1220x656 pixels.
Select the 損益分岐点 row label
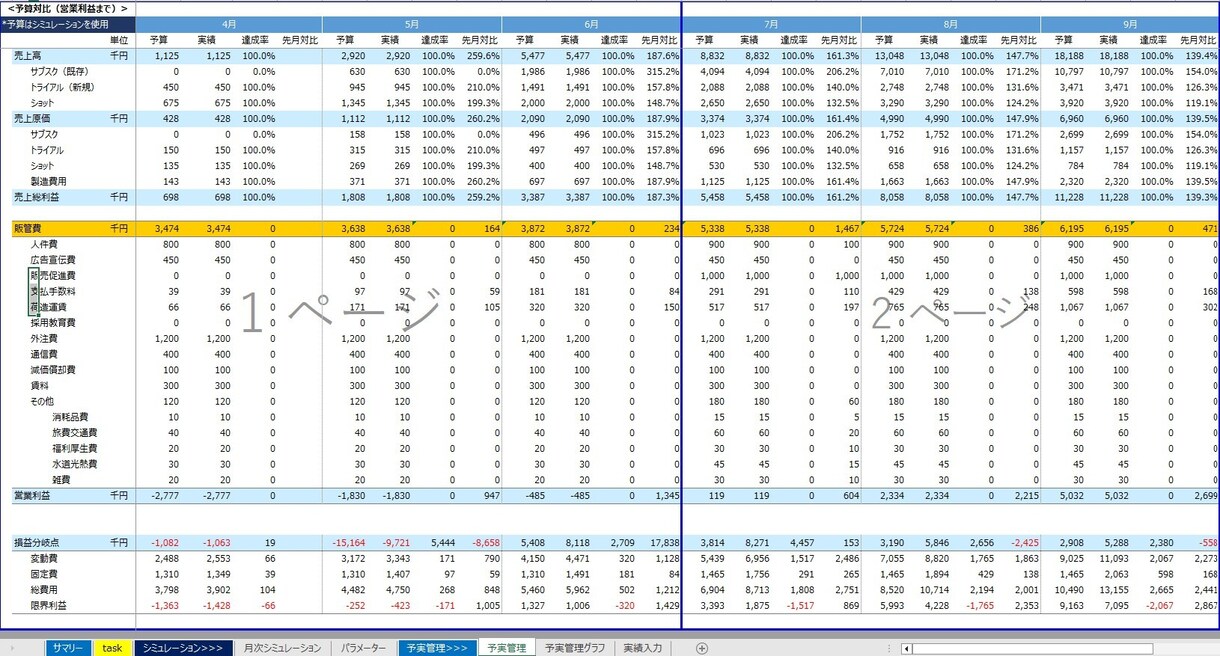pyautogui.click(x=38, y=542)
